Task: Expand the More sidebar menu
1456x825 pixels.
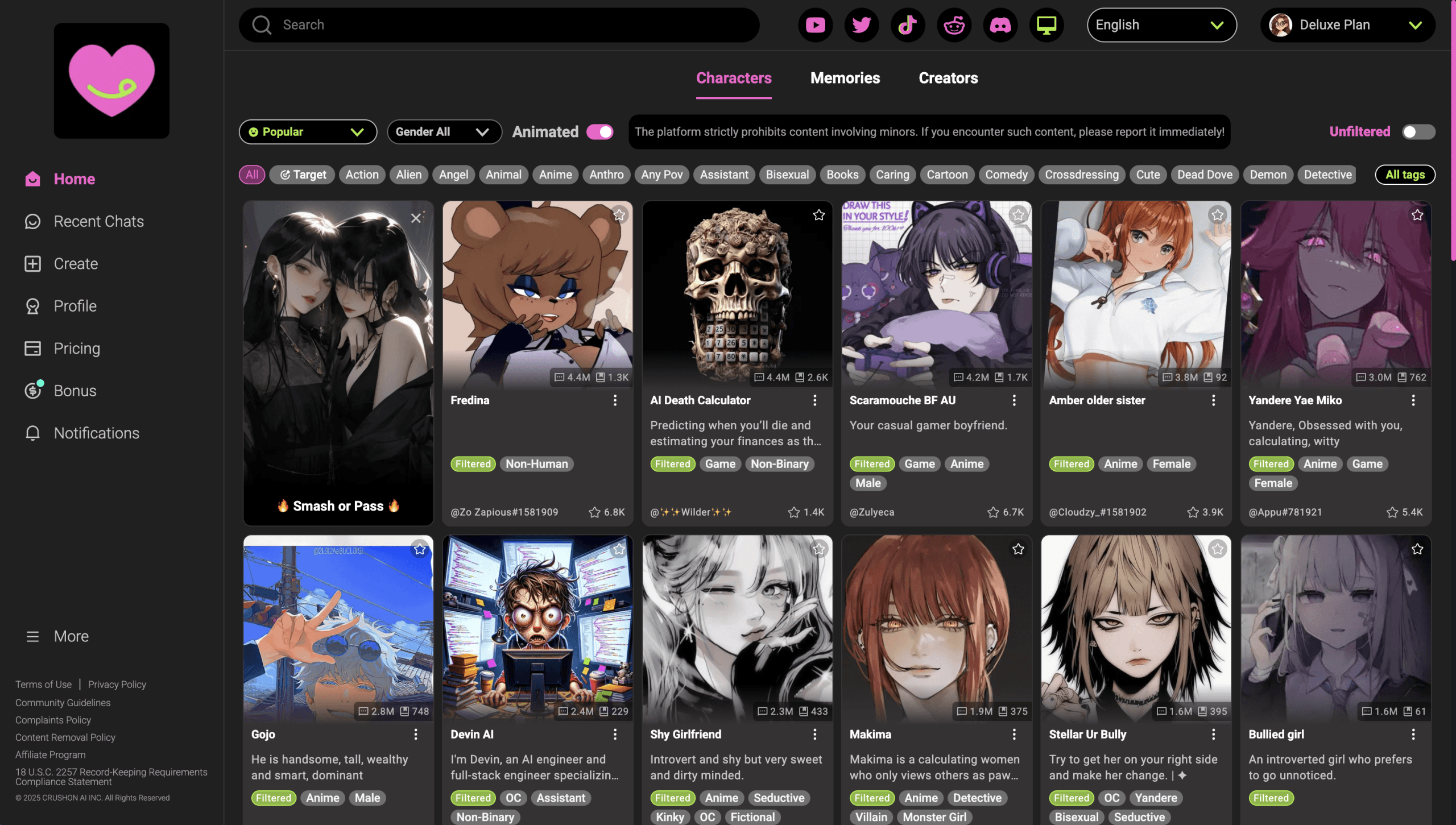Action: [x=57, y=636]
